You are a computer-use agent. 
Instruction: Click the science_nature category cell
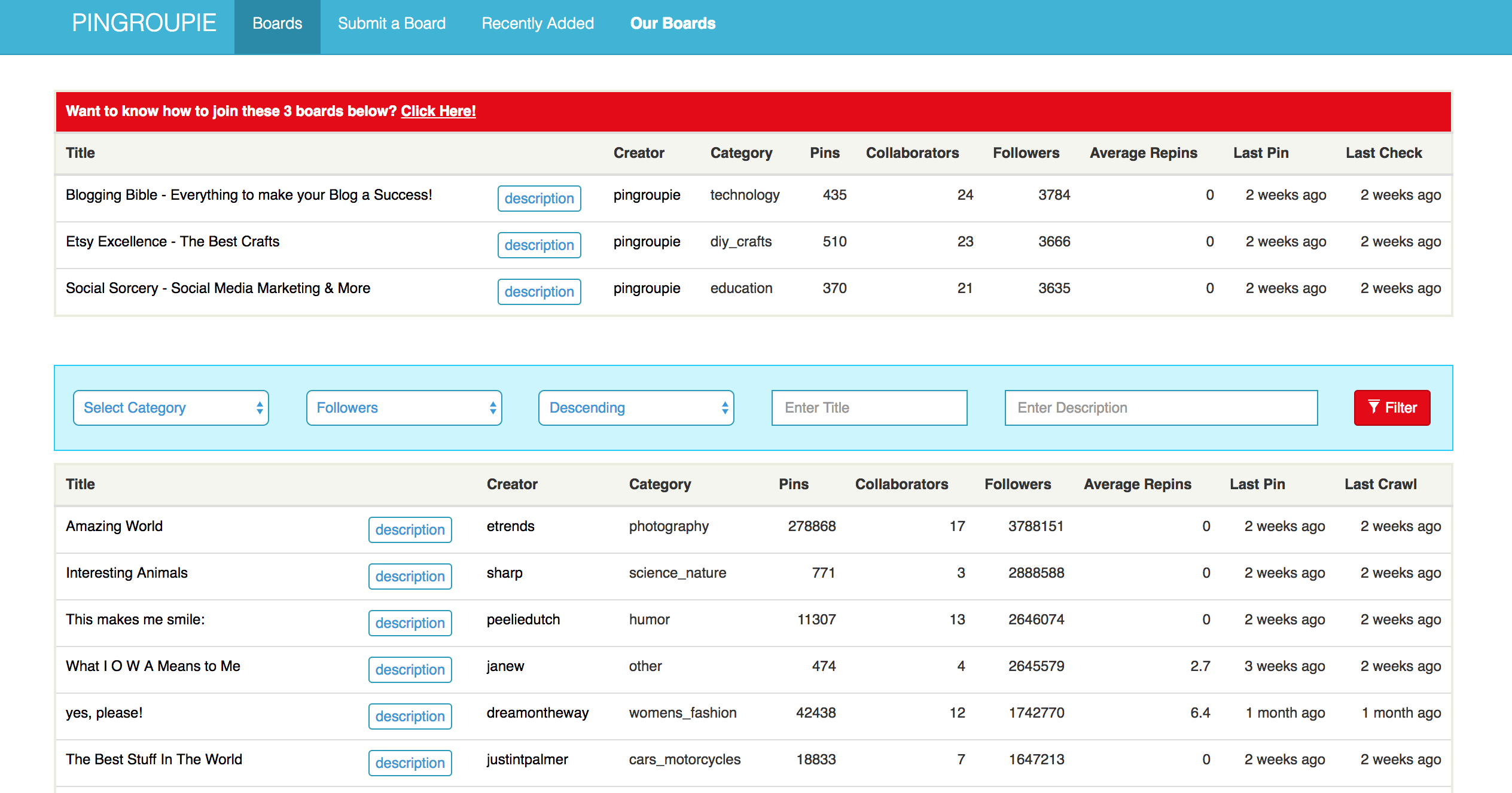(x=678, y=573)
